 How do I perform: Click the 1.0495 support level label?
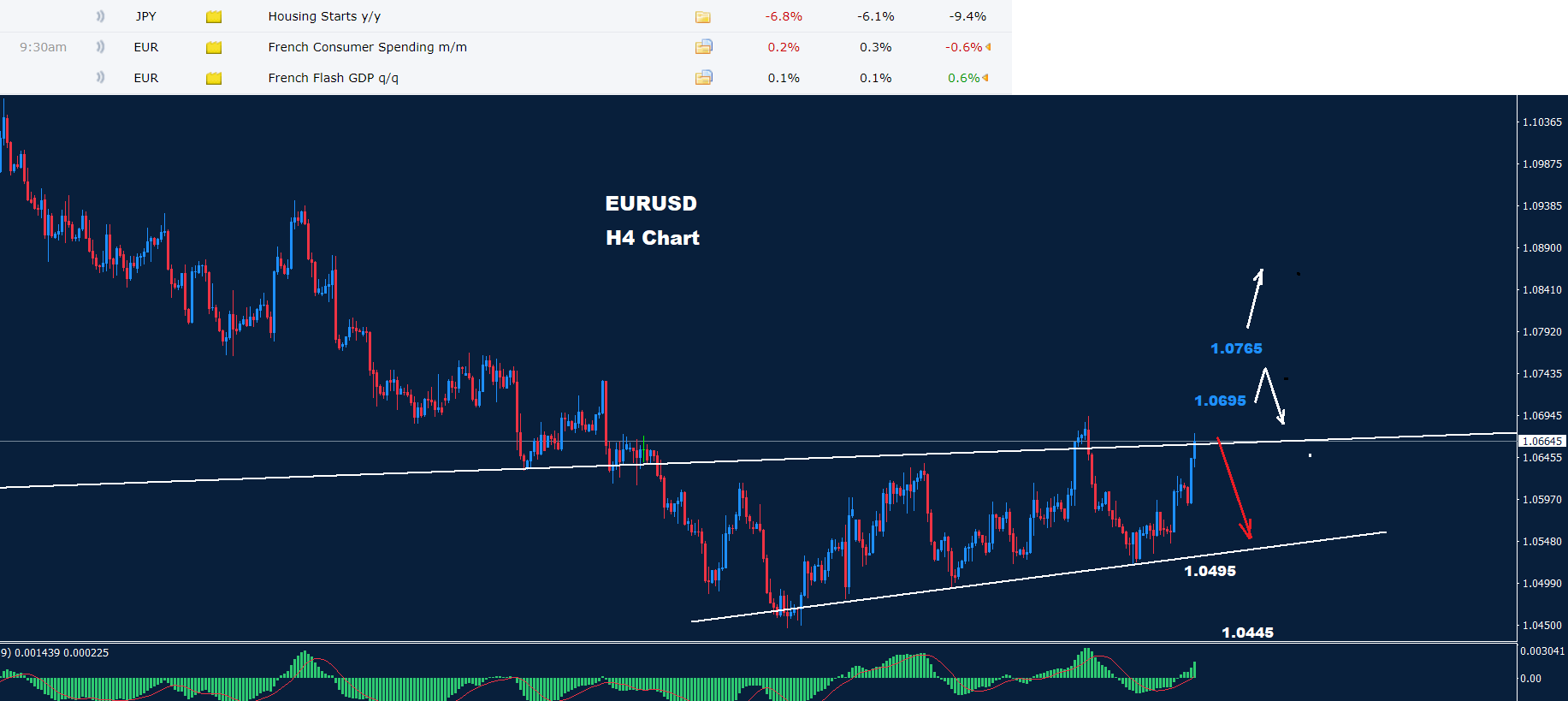coord(1210,571)
